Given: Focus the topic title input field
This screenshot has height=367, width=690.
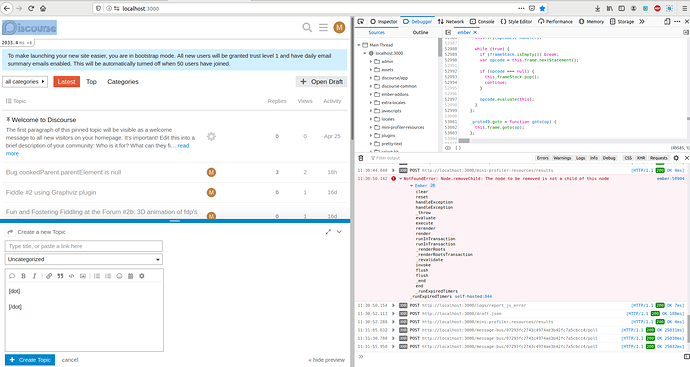Looking at the screenshot, I should (84, 246).
